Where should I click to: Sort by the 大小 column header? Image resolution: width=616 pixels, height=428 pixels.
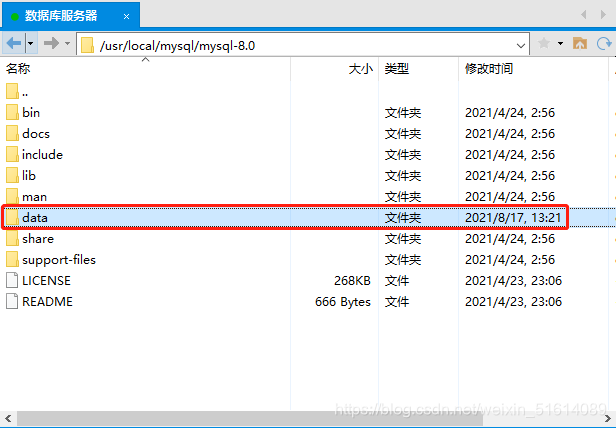(335, 69)
